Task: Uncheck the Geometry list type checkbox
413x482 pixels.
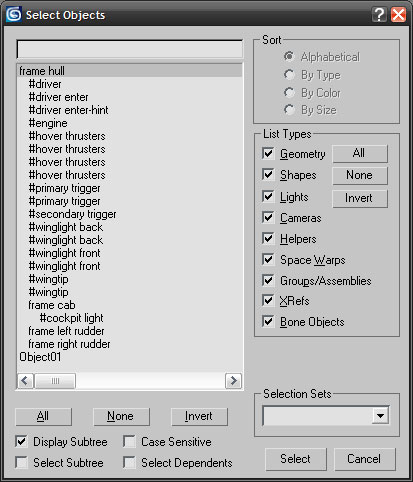Action: click(268, 153)
